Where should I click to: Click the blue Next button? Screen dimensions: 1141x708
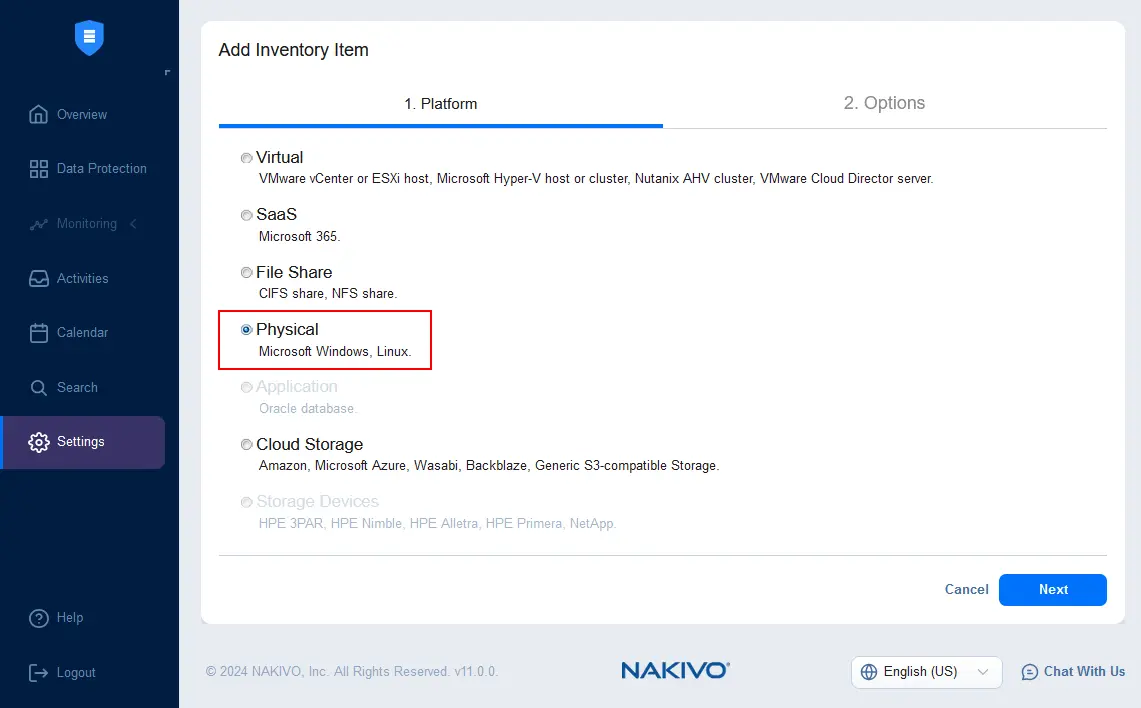(x=1052, y=589)
